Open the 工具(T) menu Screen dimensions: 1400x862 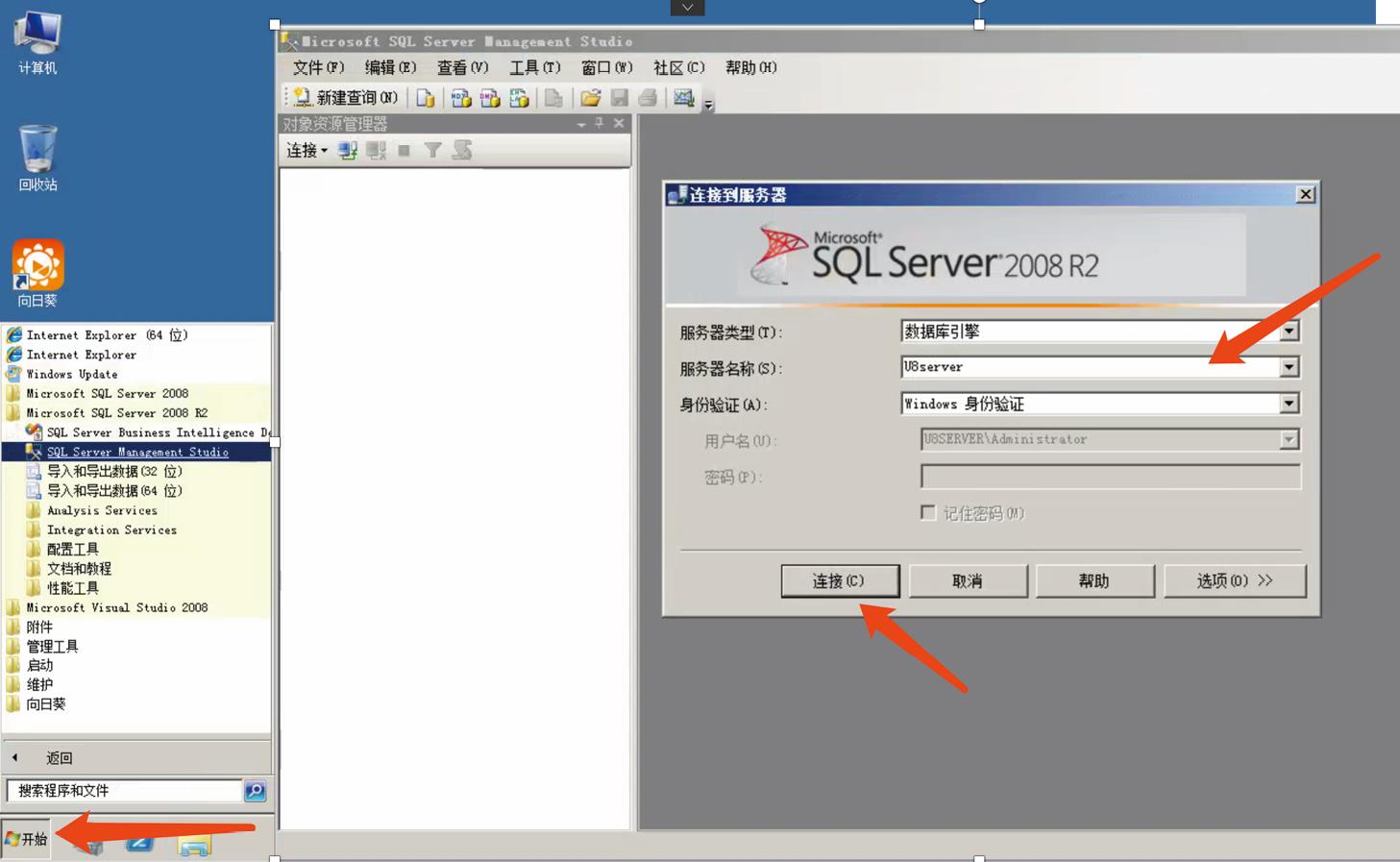click(534, 67)
